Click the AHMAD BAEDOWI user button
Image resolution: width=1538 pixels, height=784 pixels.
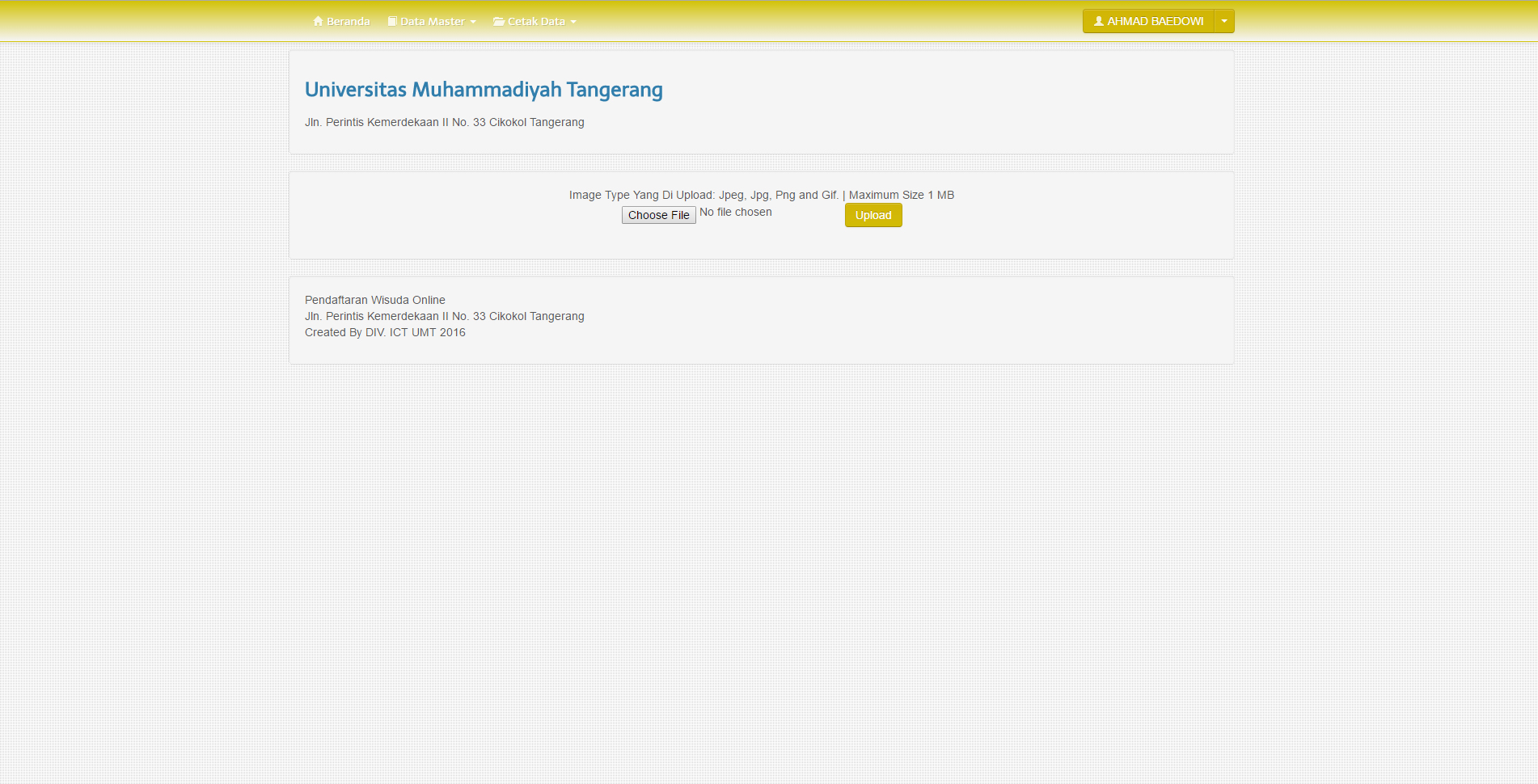[1148, 21]
